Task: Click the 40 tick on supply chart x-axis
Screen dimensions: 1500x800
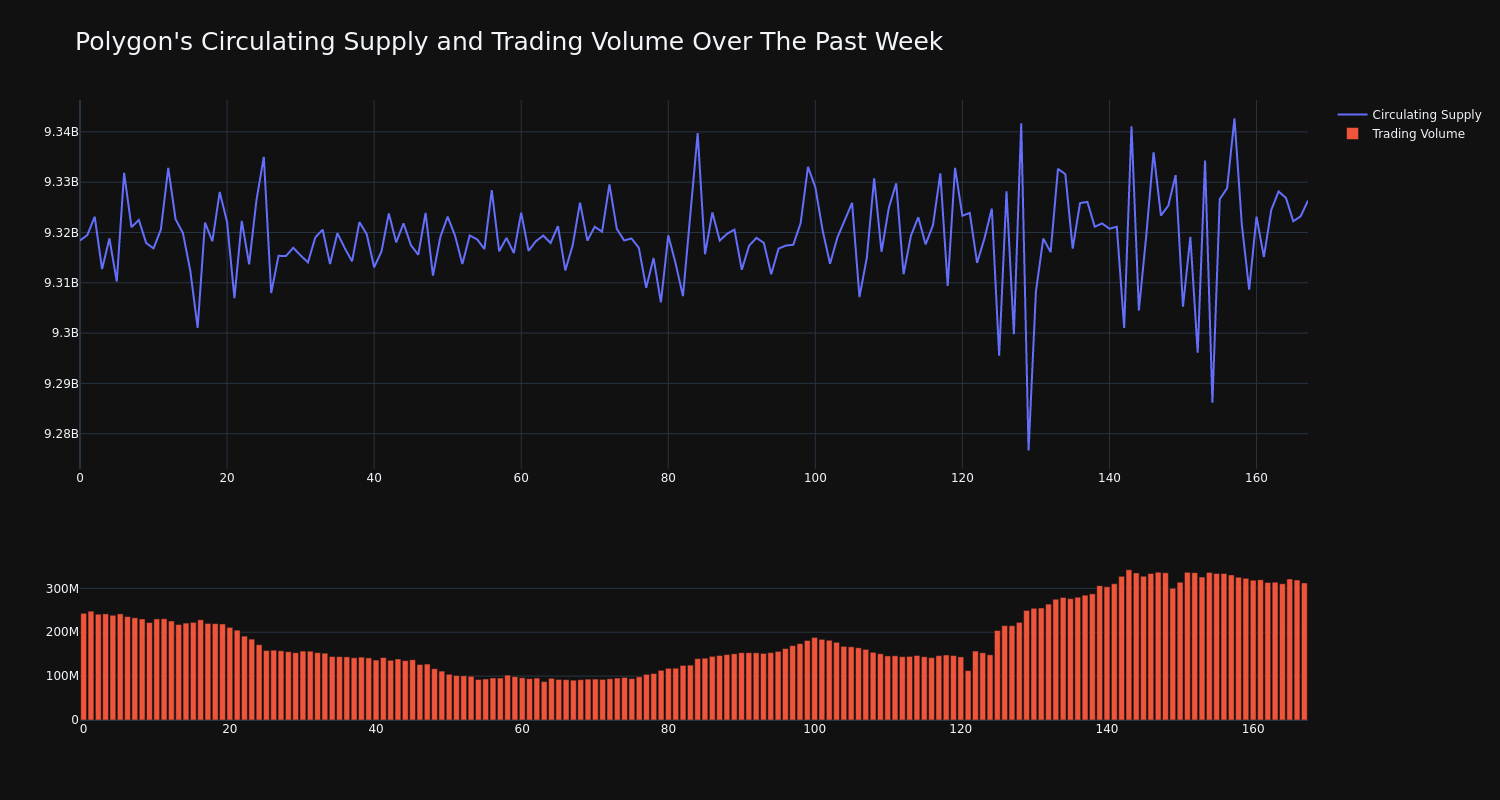Action: [x=374, y=478]
